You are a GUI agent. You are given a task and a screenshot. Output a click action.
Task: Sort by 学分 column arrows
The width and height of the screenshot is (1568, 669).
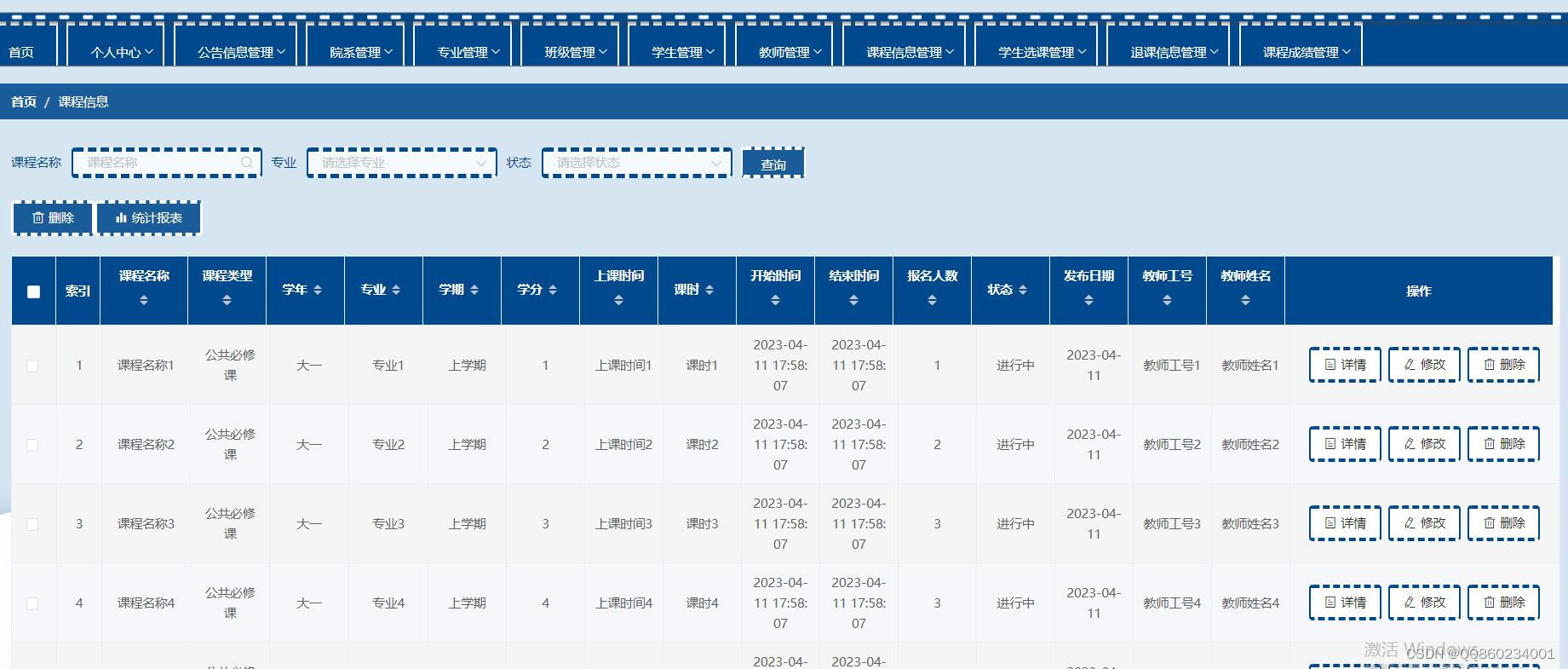[553, 290]
